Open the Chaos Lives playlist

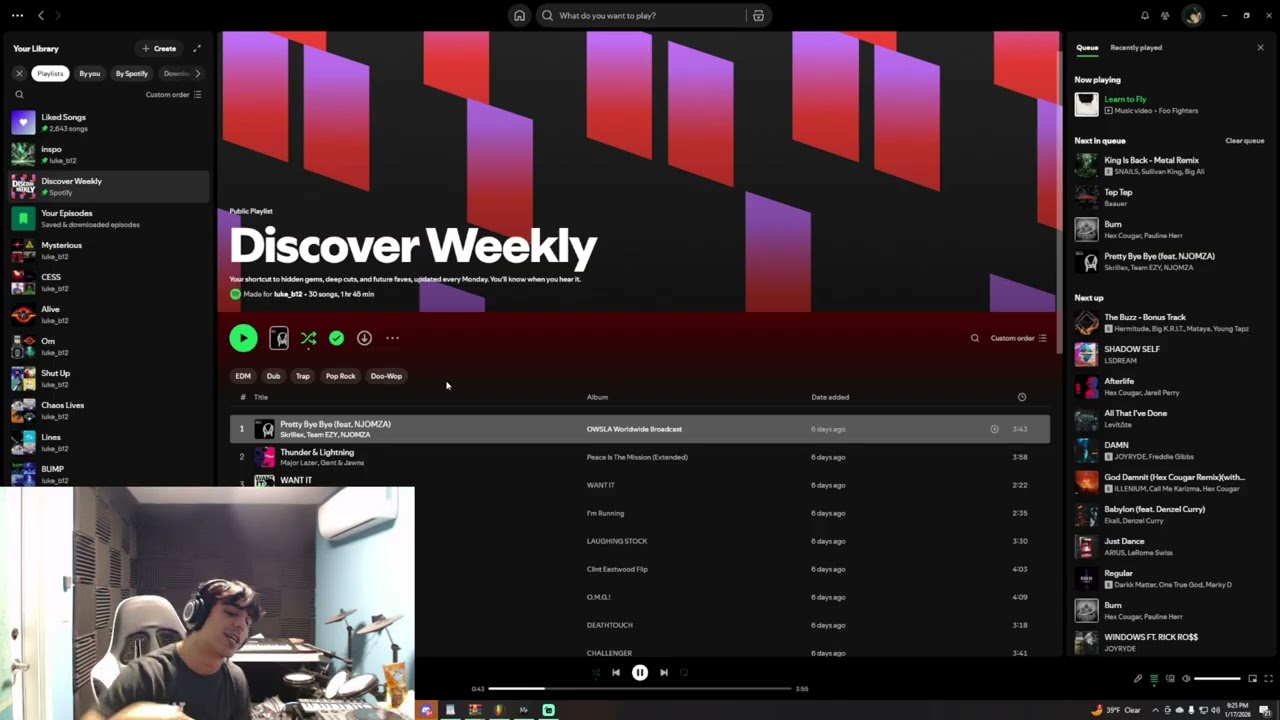(x=108, y=410)
